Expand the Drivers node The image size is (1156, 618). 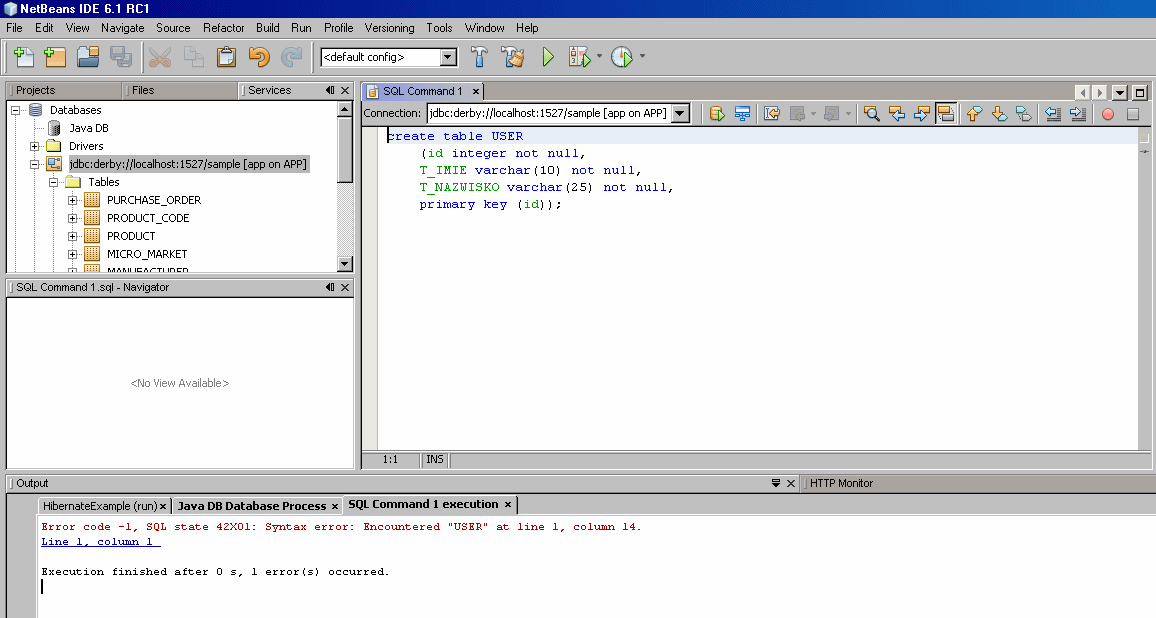34,146
